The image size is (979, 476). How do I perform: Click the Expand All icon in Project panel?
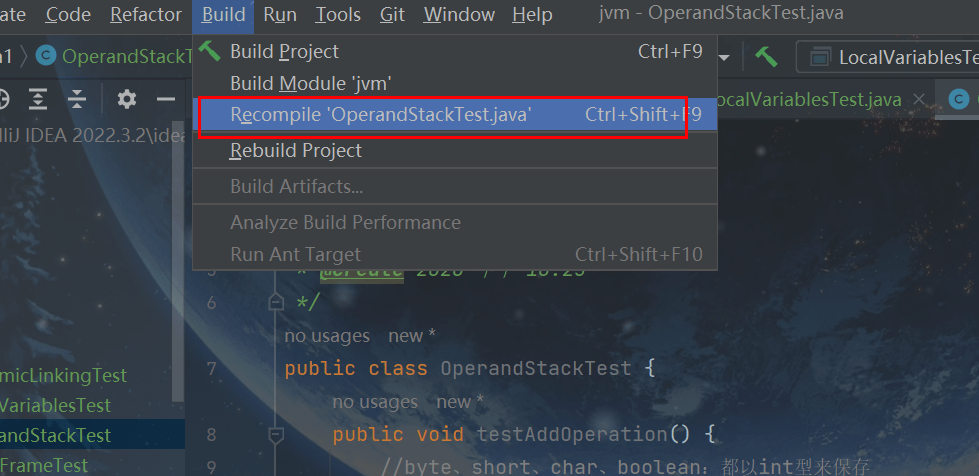37,99
